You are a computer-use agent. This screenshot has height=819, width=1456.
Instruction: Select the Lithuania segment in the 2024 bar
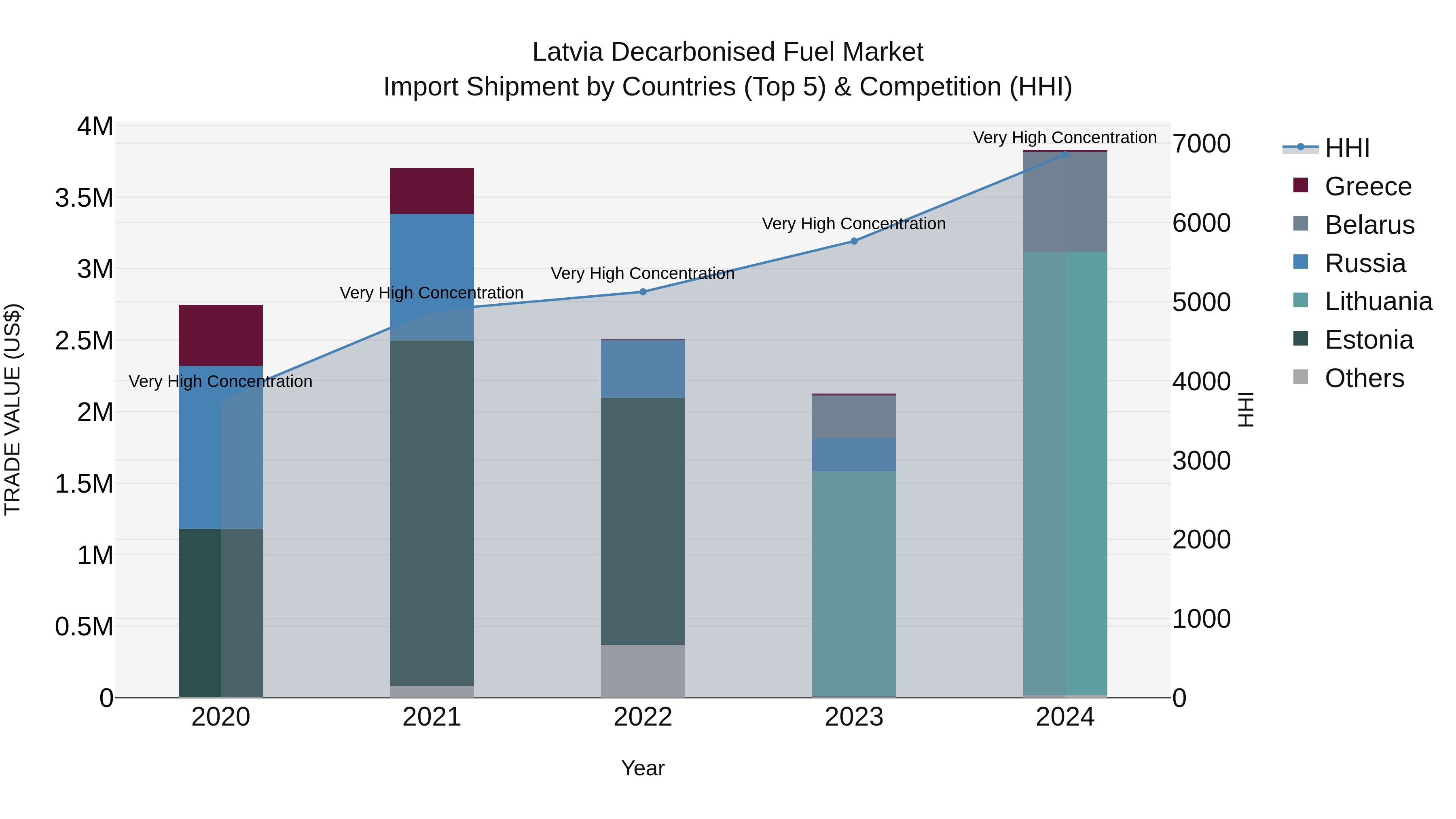tap(1065, 474)
